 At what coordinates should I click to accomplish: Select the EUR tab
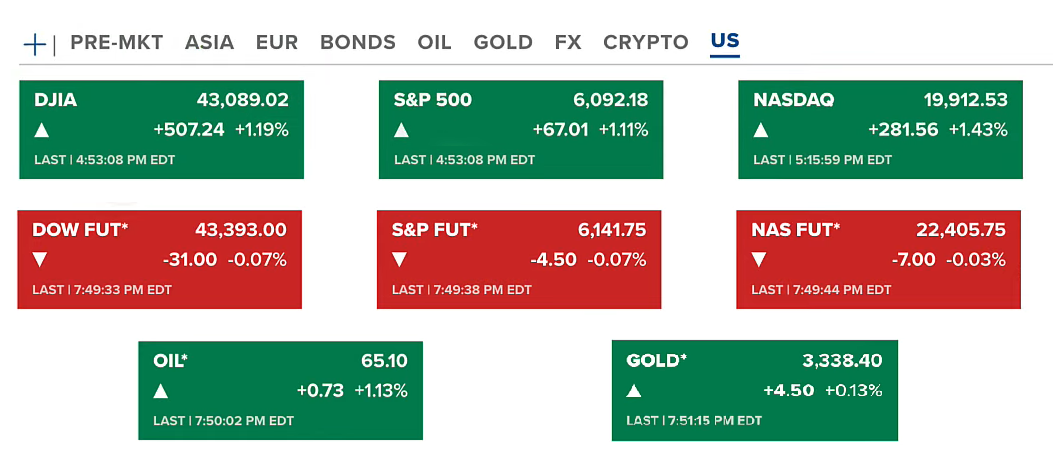tap(277, 43)
